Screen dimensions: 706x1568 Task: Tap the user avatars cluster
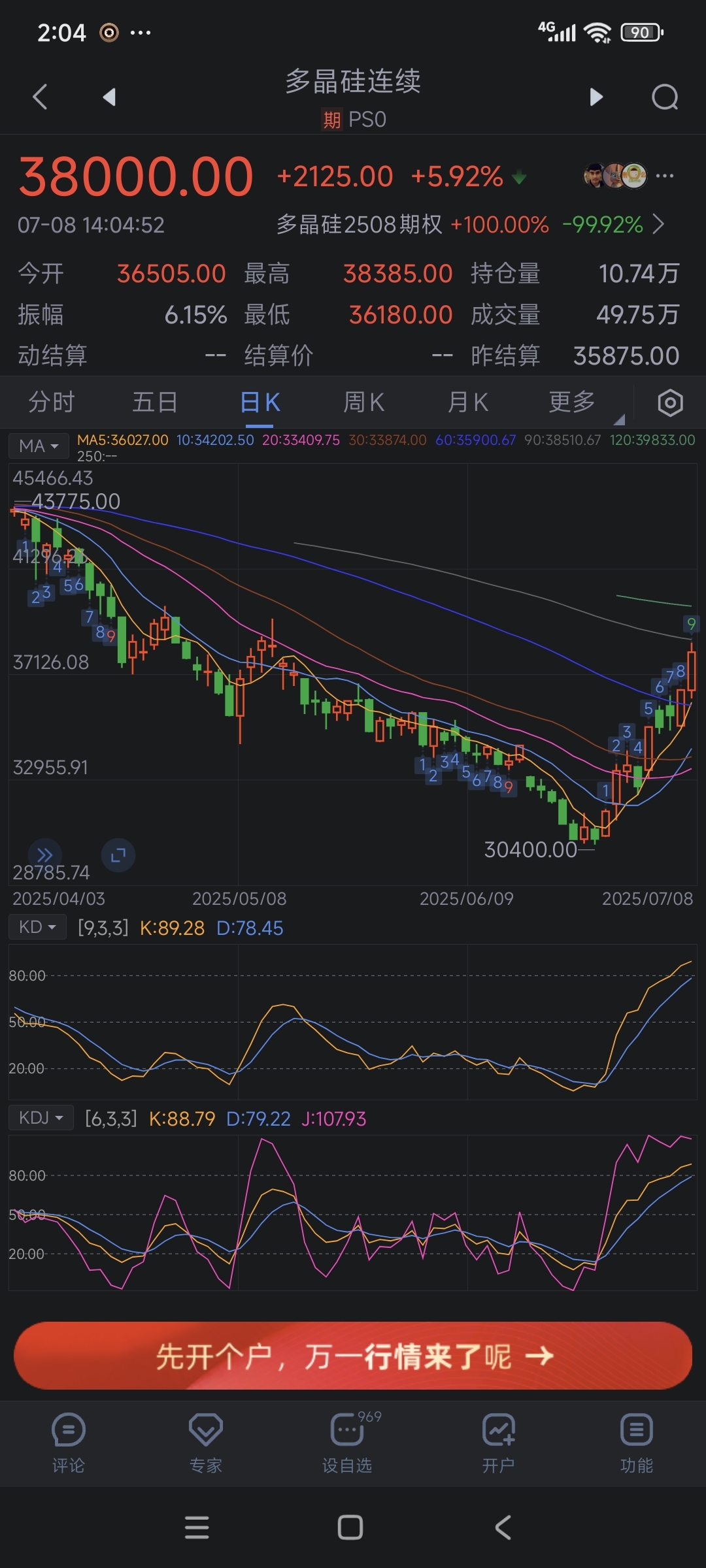(x=615, y=176)
